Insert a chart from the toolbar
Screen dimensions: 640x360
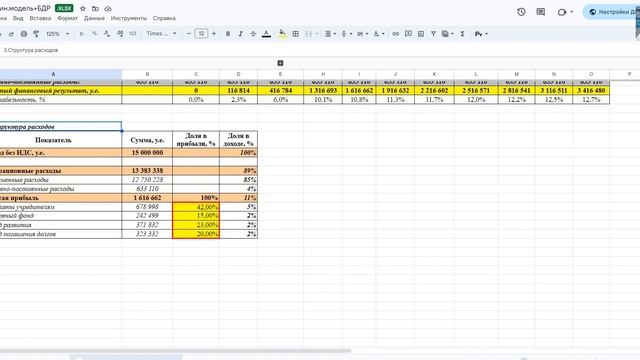(x=421, y=34)
